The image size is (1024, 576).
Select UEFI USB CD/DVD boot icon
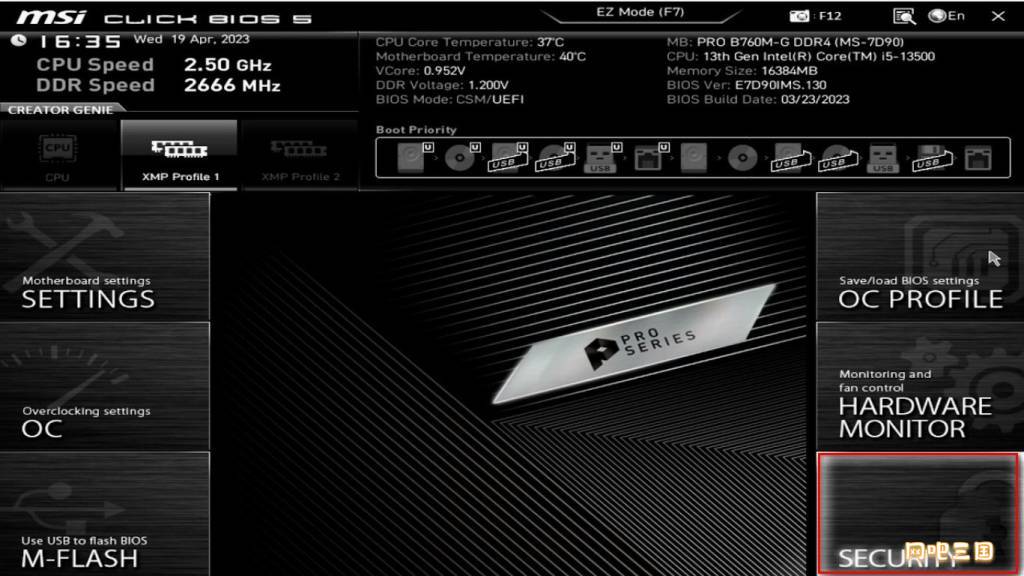click(556, 157)
